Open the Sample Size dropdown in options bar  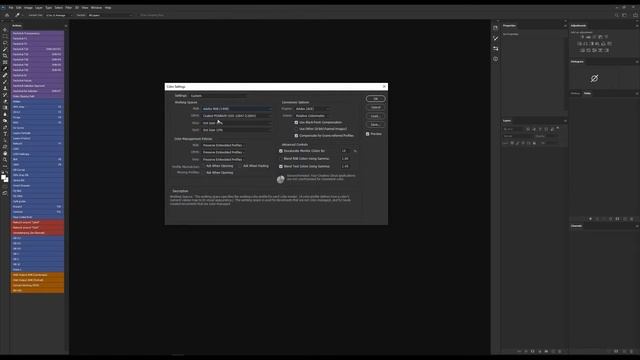[58, 15]
